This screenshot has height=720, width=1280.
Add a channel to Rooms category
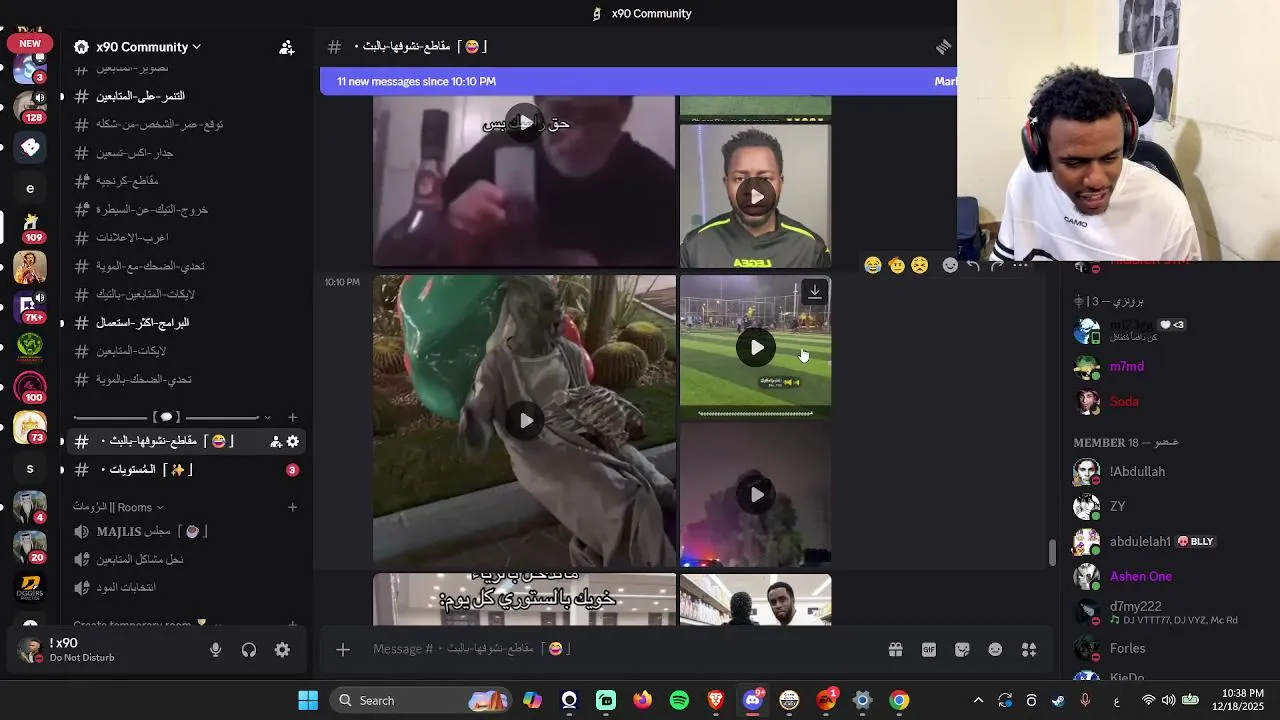292,507
